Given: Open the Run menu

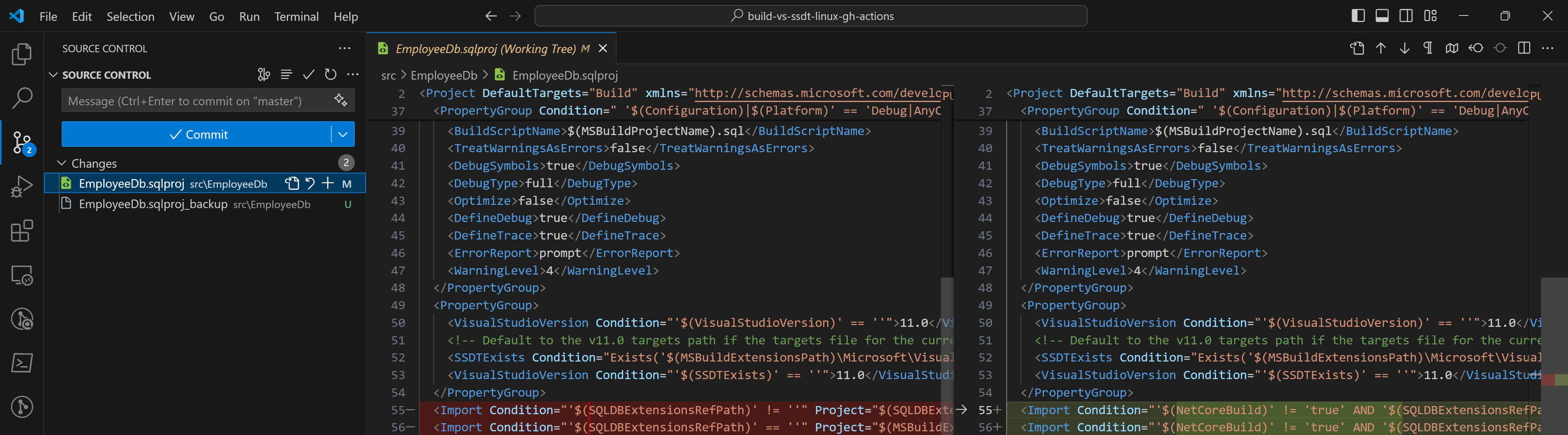Looking at the screenshot, I should click(249, 16).
